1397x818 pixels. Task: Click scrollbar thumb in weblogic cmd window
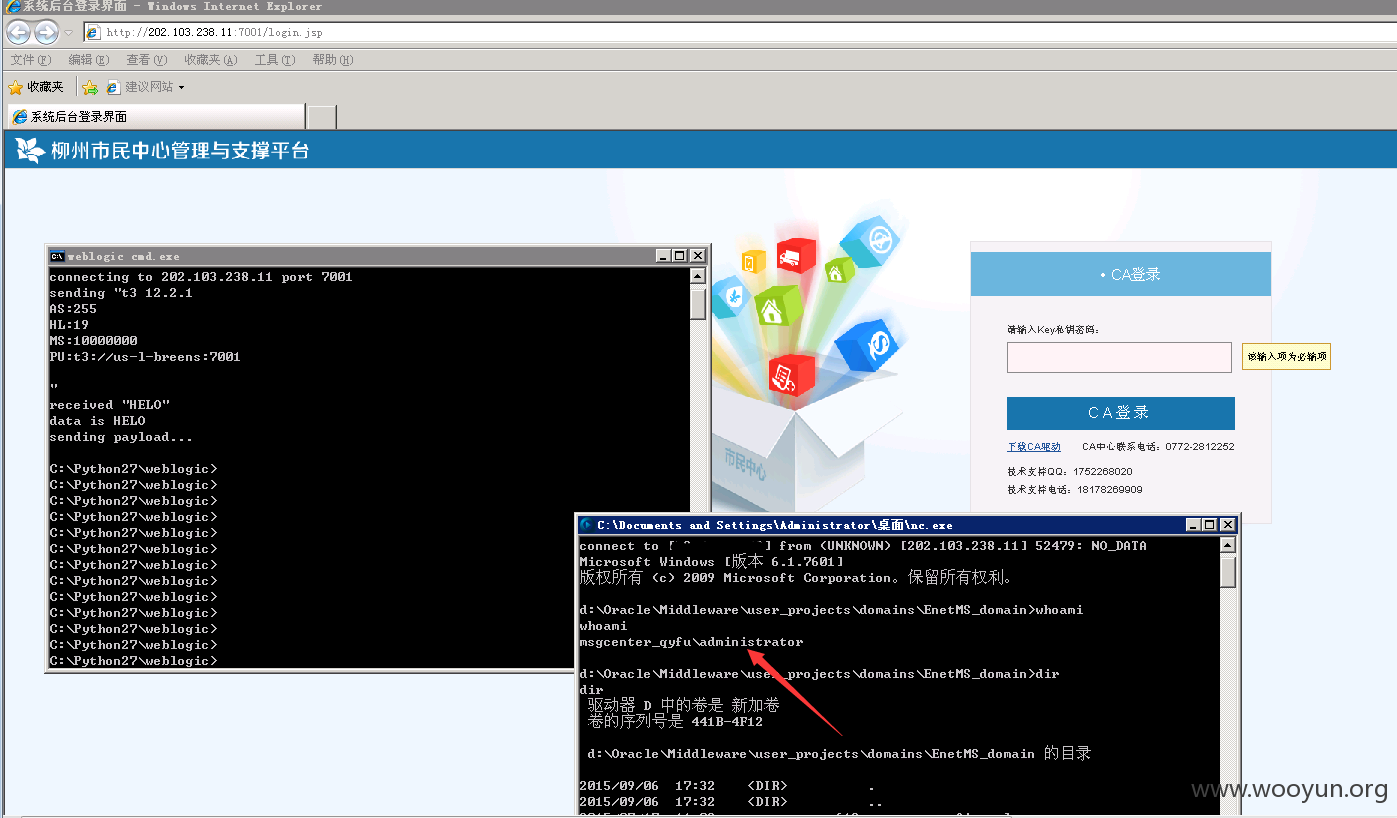pos(698,303)
